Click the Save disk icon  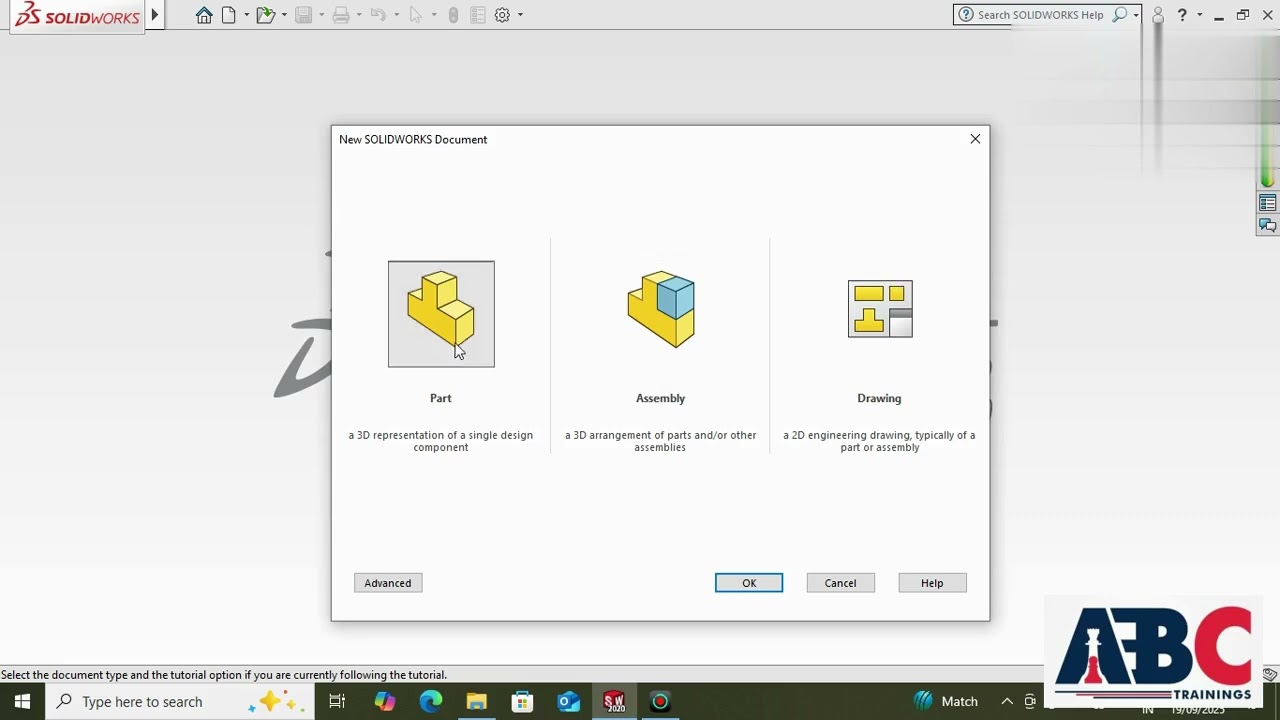click(303, 15)
